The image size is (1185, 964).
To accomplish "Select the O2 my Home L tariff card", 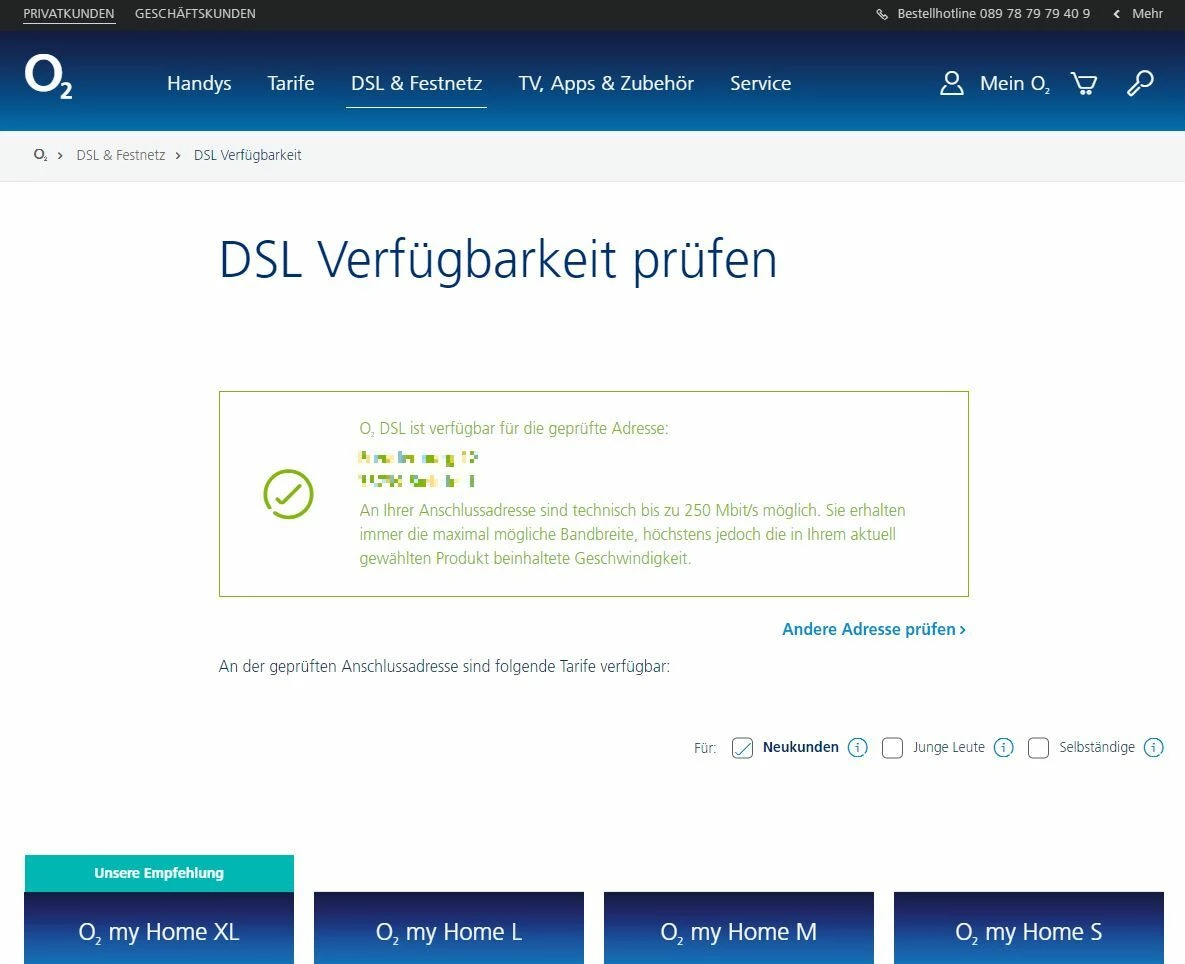I will click(449, 928).
